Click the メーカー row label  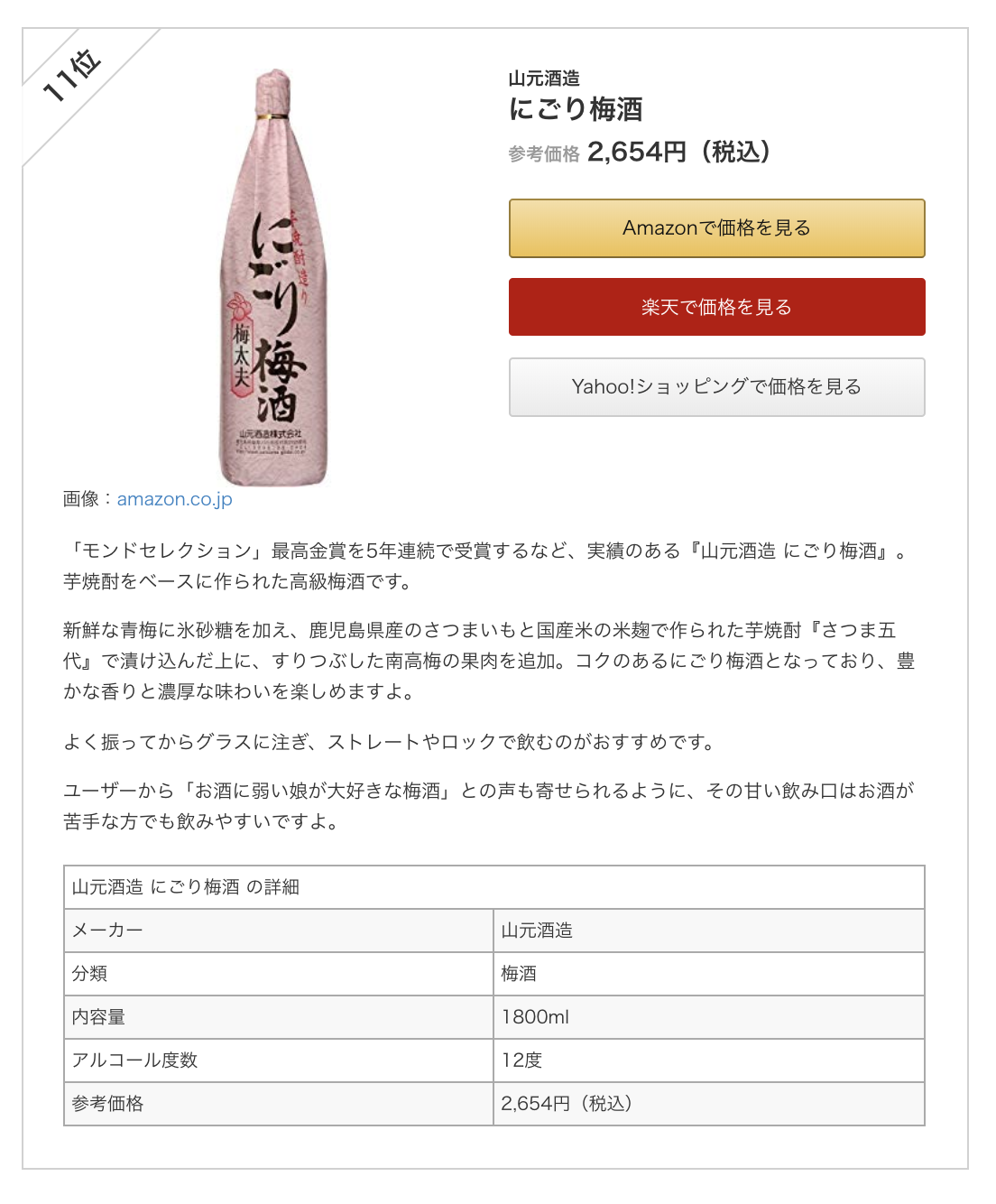[279, 931]
